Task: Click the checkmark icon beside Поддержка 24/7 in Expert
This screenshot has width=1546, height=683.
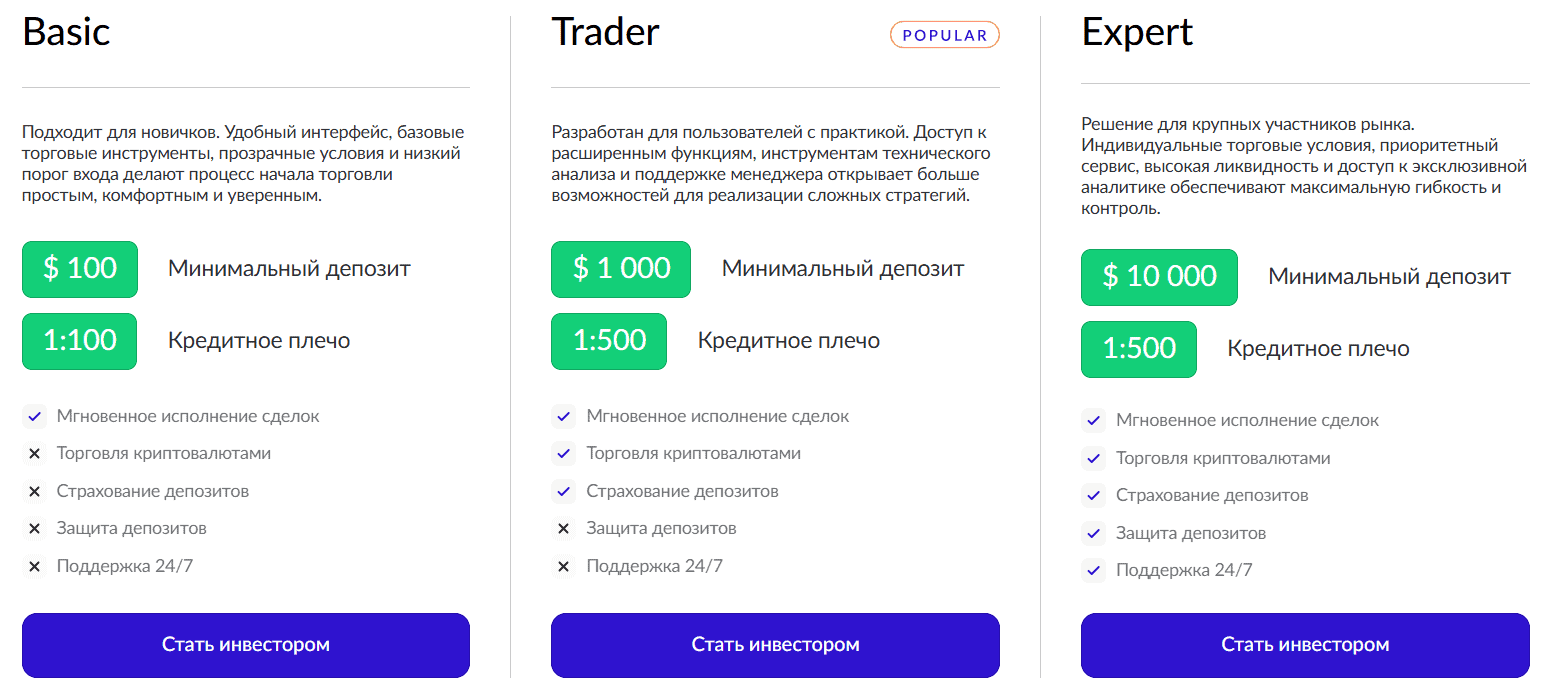Action: (x=1093, y=571)
